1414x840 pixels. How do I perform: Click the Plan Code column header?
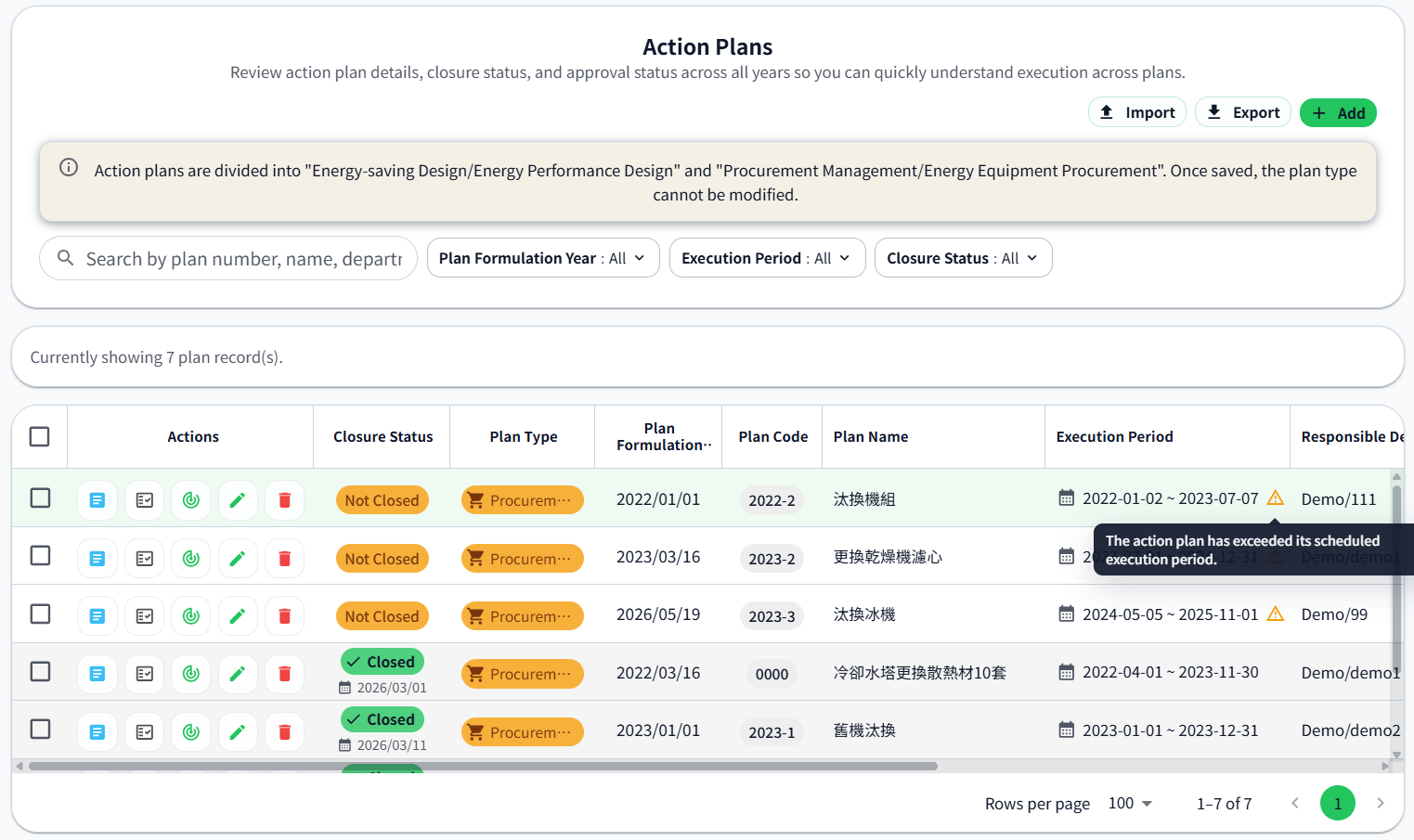(x=773, y=436)
